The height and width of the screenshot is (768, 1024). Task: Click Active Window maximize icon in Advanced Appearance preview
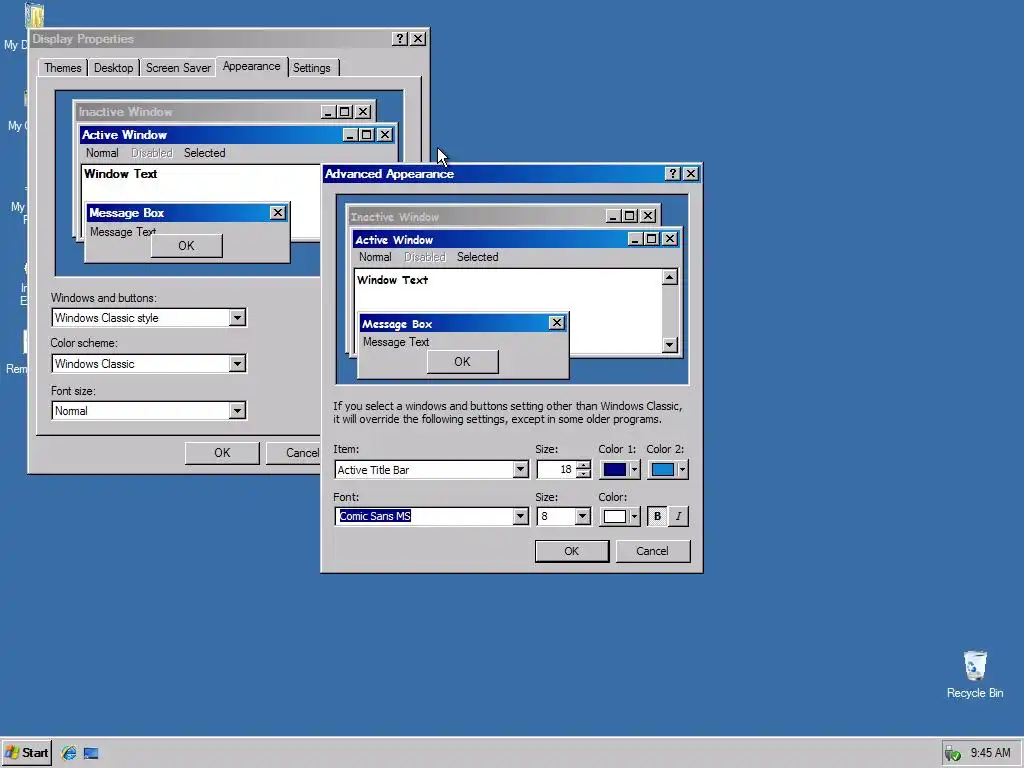651,239
